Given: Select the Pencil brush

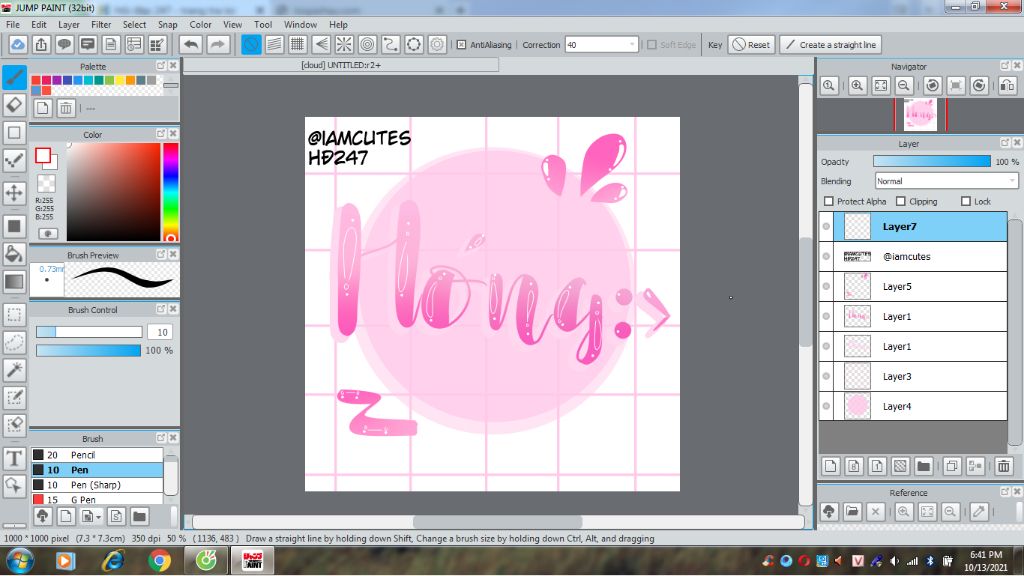Looking at the screenshot, I should point(97,455).
